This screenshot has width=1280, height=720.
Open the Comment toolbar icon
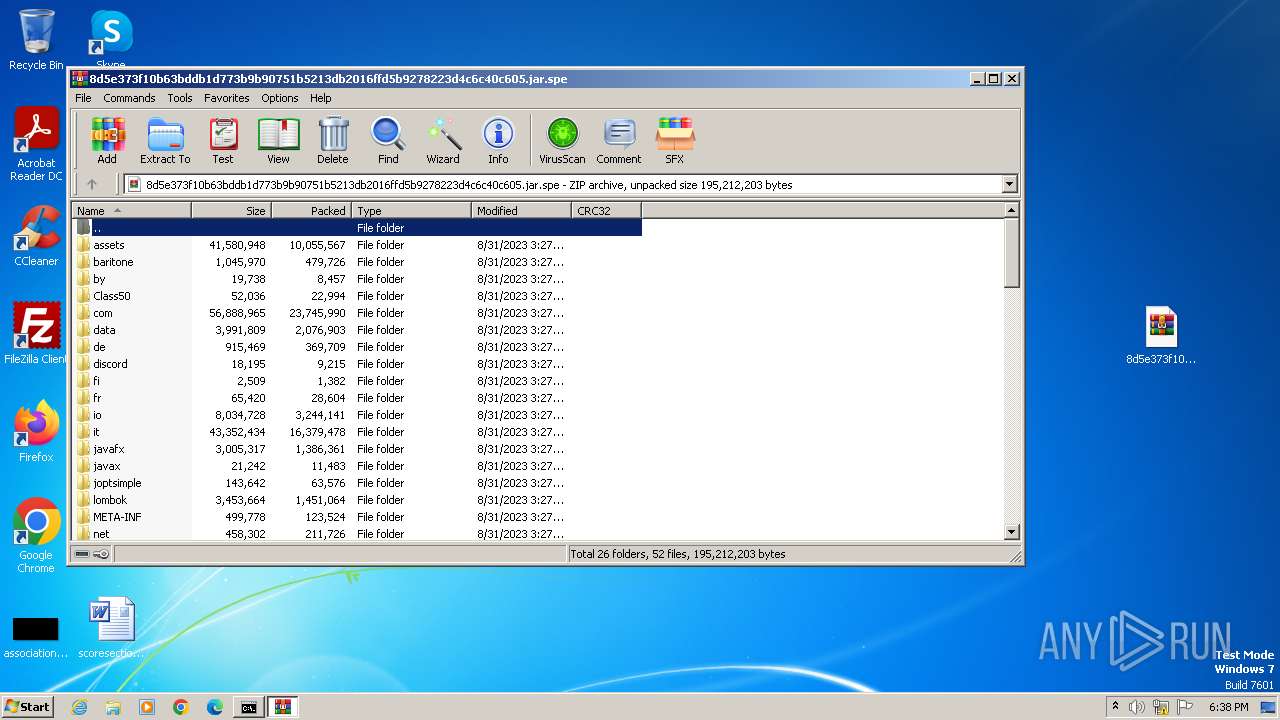point(619,140)
